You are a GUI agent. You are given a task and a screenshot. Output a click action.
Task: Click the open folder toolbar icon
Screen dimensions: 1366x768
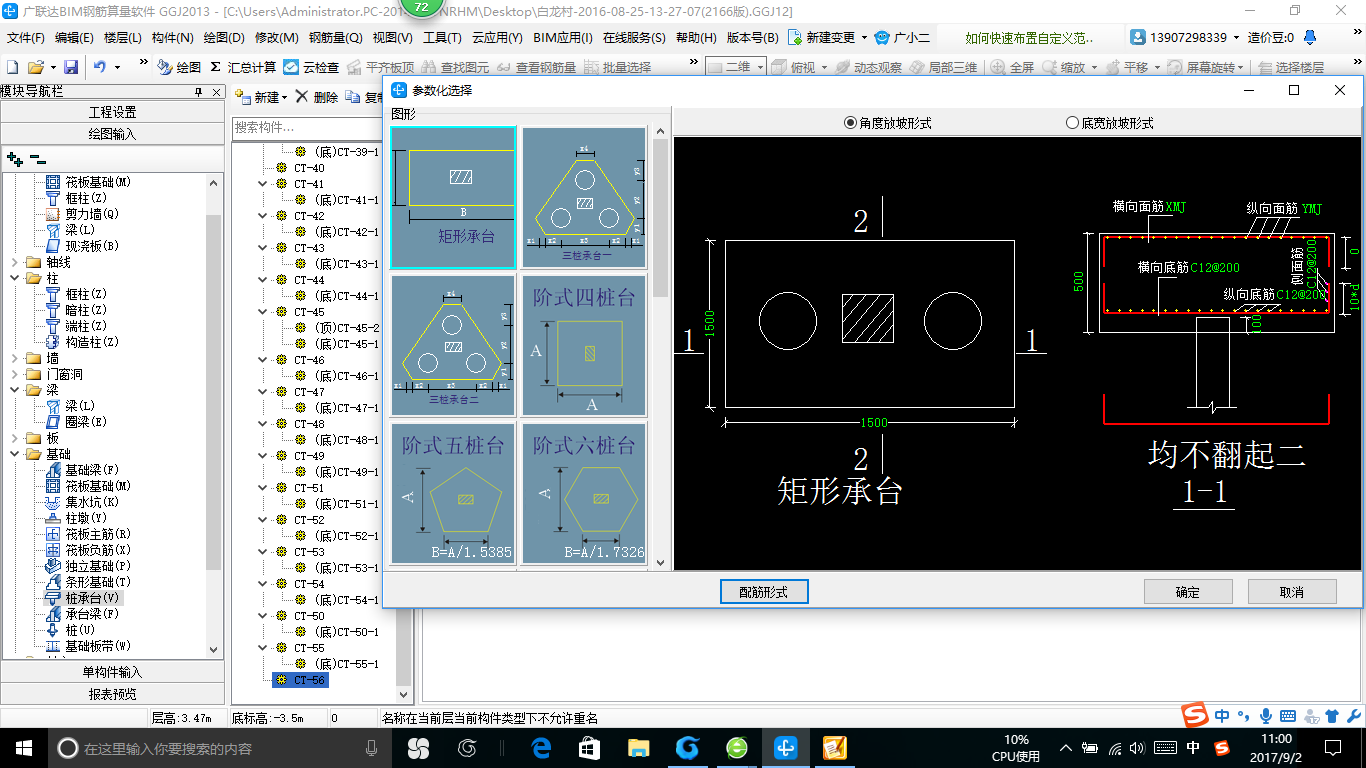36,67
